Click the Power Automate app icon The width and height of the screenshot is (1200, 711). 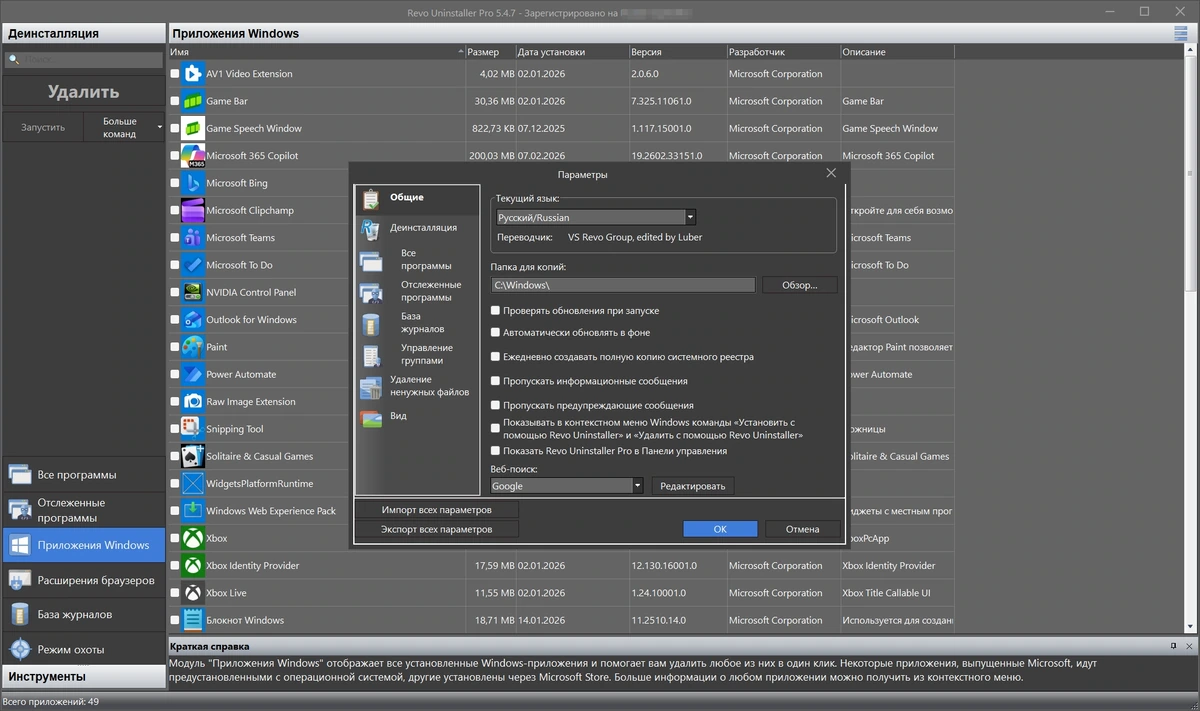coord(192,374)
